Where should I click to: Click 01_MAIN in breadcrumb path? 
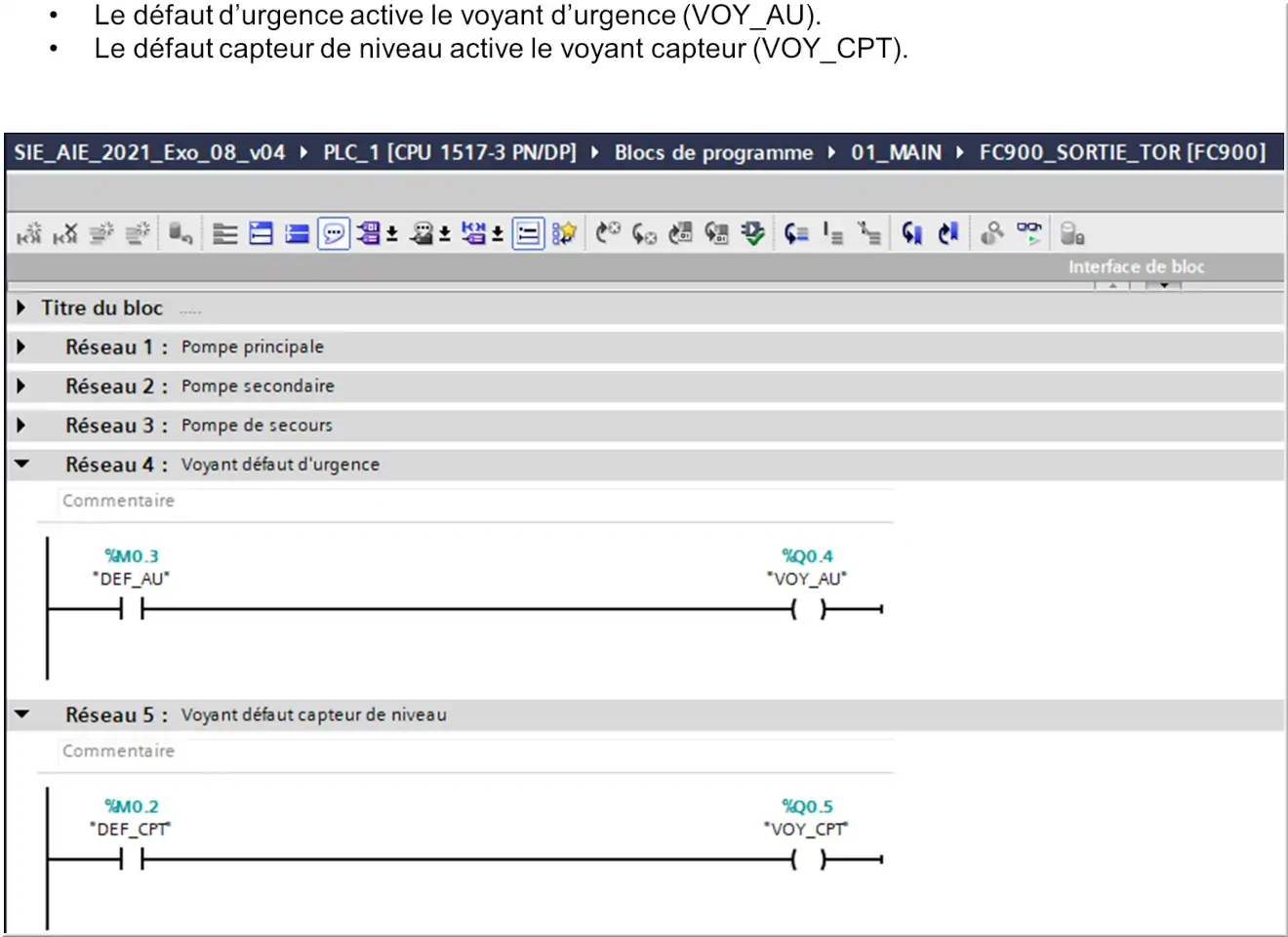point(896,152)
